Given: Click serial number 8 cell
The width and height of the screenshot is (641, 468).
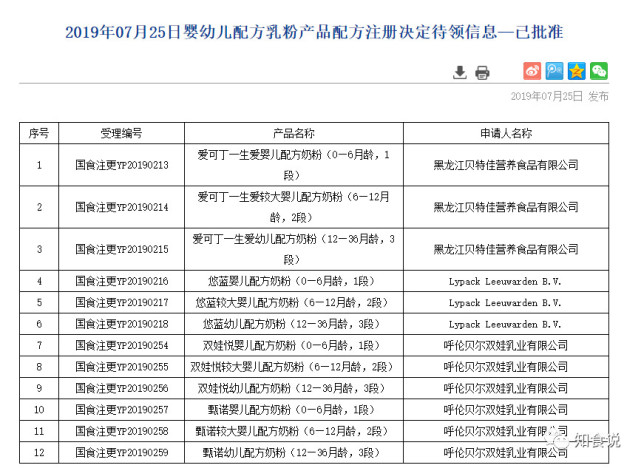Looking at the screenshot, I should tap(39, 367).
